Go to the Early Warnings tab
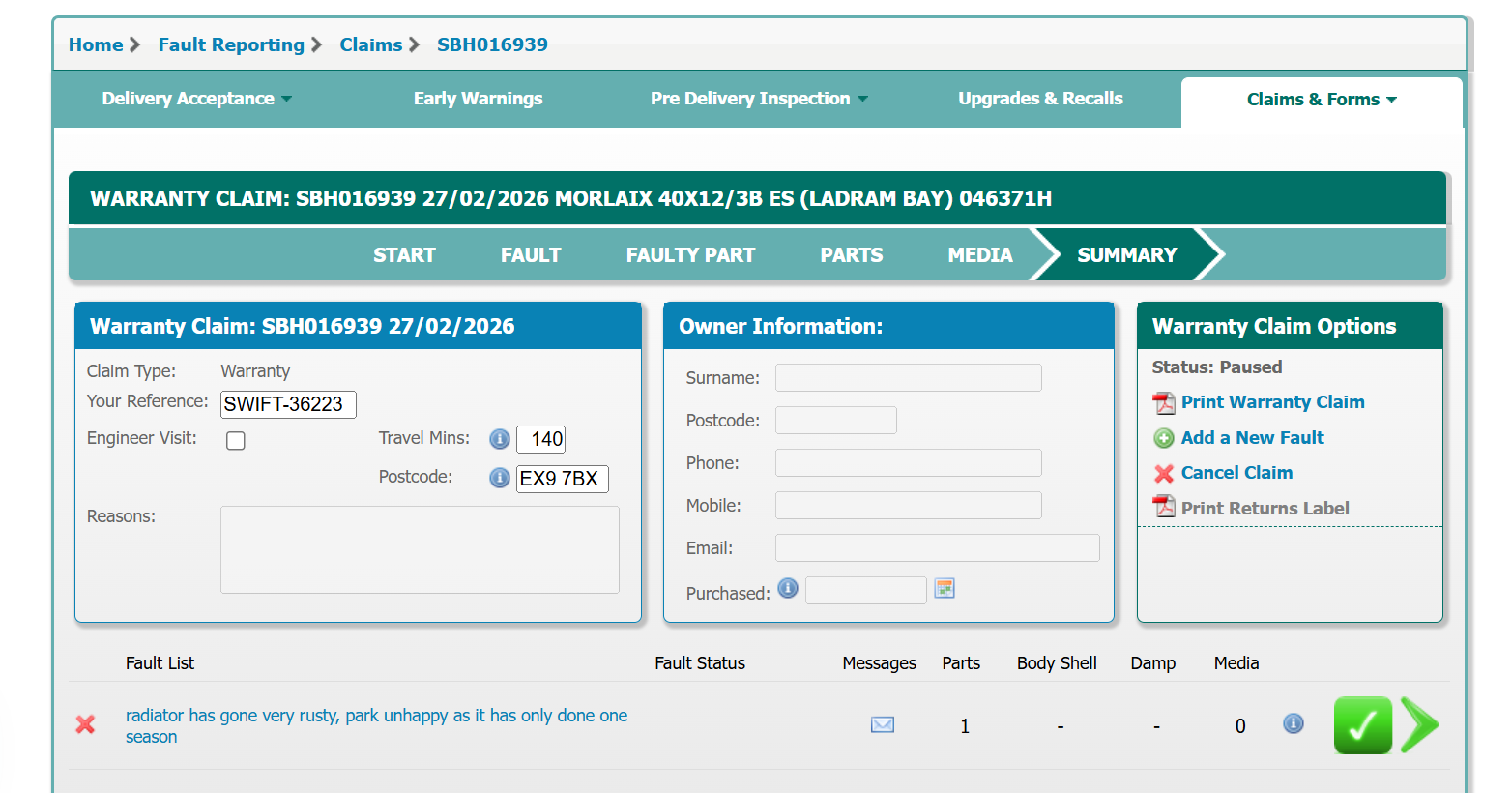Screen dimensions: 1512x793 click(478, 99)
